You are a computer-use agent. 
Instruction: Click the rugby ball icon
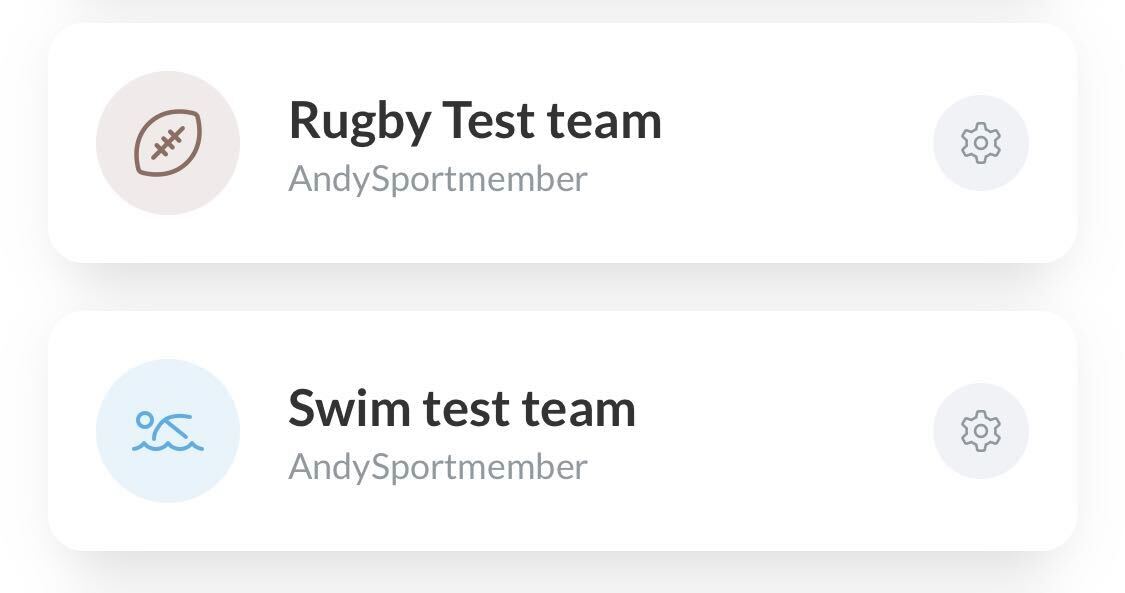tap(168, 143)
